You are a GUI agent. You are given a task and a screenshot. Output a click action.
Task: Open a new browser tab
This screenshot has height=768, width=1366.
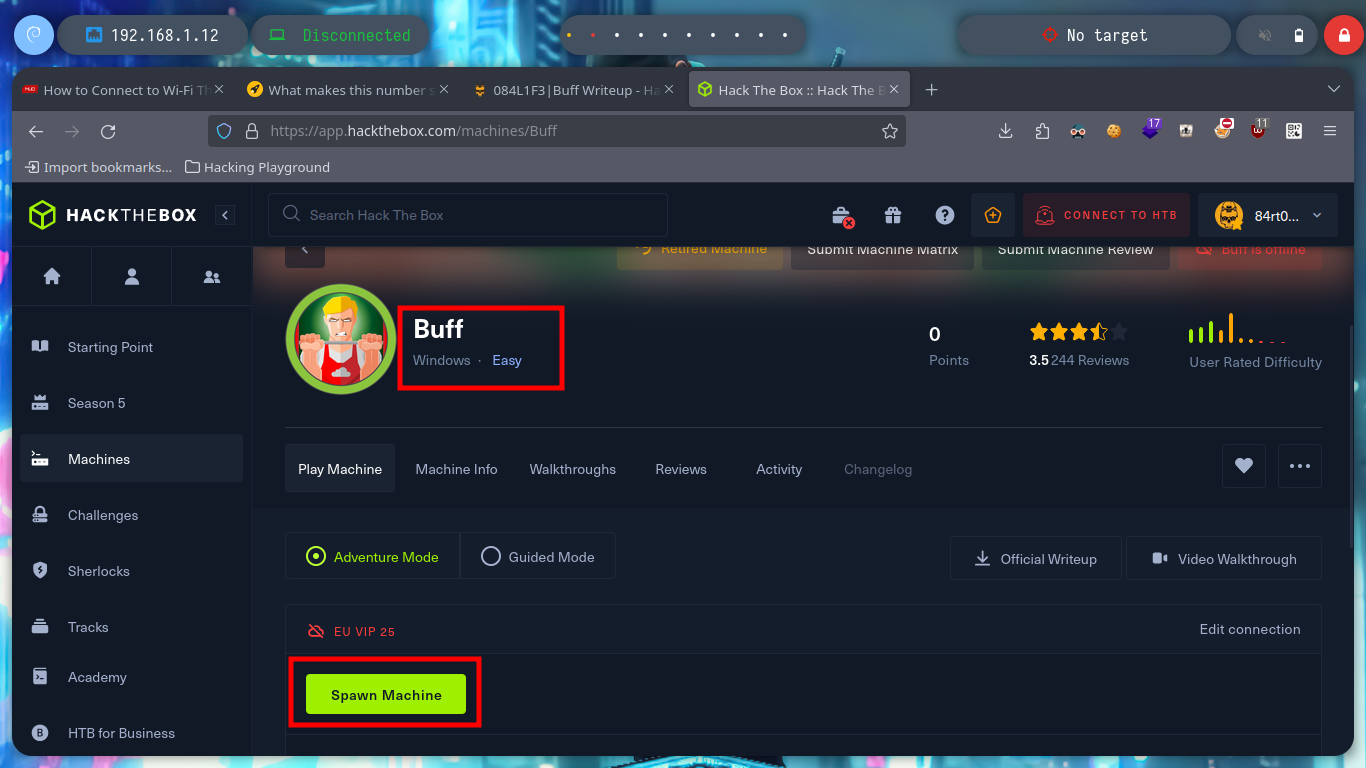point(931,90)
